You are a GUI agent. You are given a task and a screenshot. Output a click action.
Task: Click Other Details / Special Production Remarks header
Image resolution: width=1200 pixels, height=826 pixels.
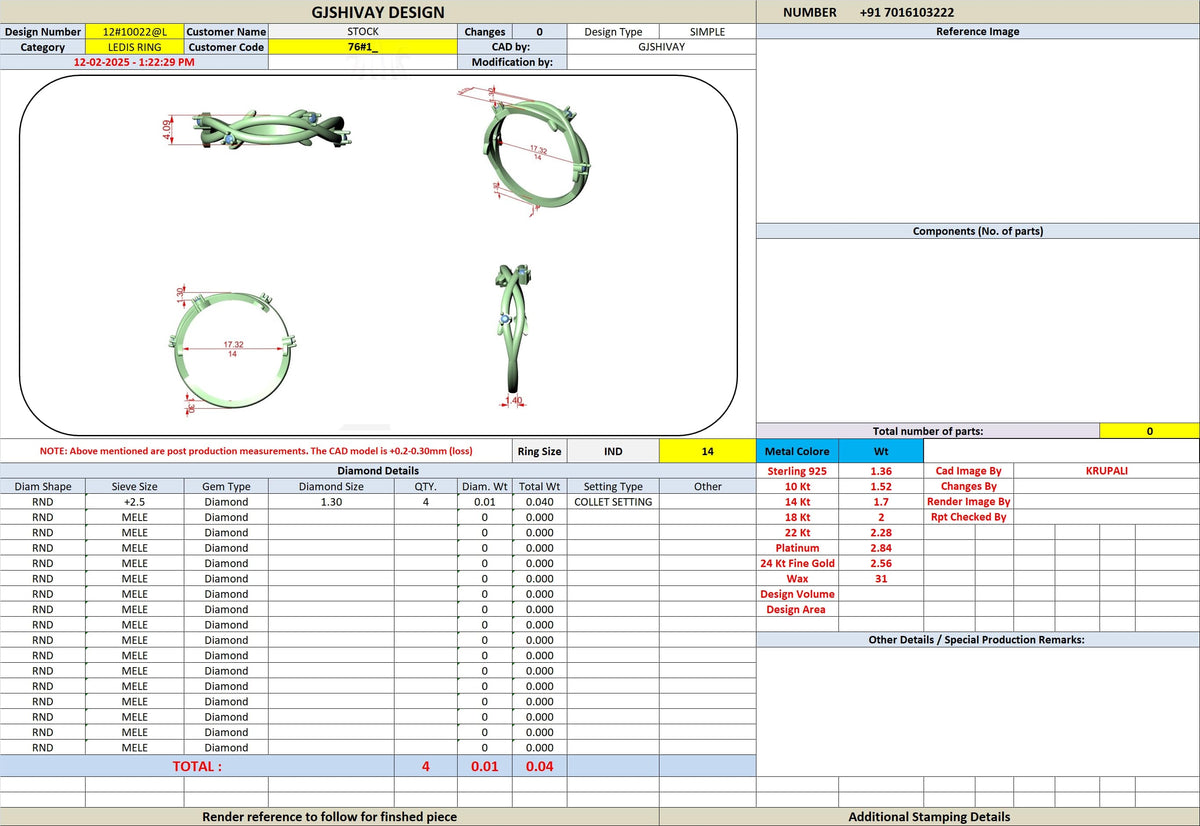coord(977,639)
